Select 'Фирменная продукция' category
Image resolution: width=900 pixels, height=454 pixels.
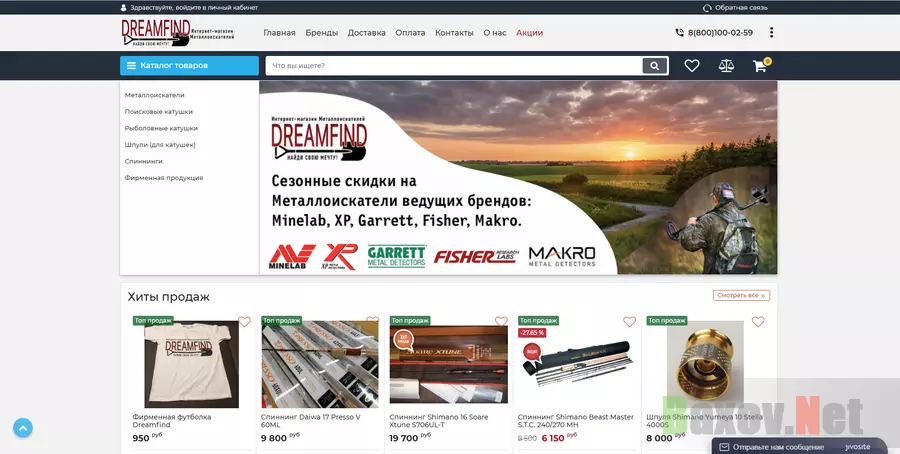(x=164, y=178)
